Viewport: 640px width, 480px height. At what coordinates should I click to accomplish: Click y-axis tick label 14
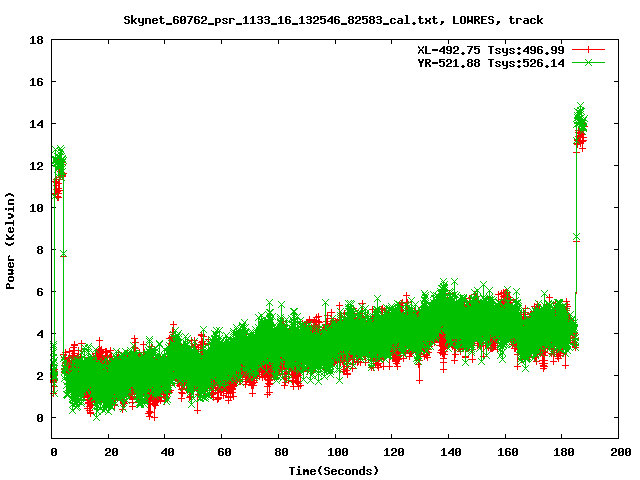pos(37,124)
